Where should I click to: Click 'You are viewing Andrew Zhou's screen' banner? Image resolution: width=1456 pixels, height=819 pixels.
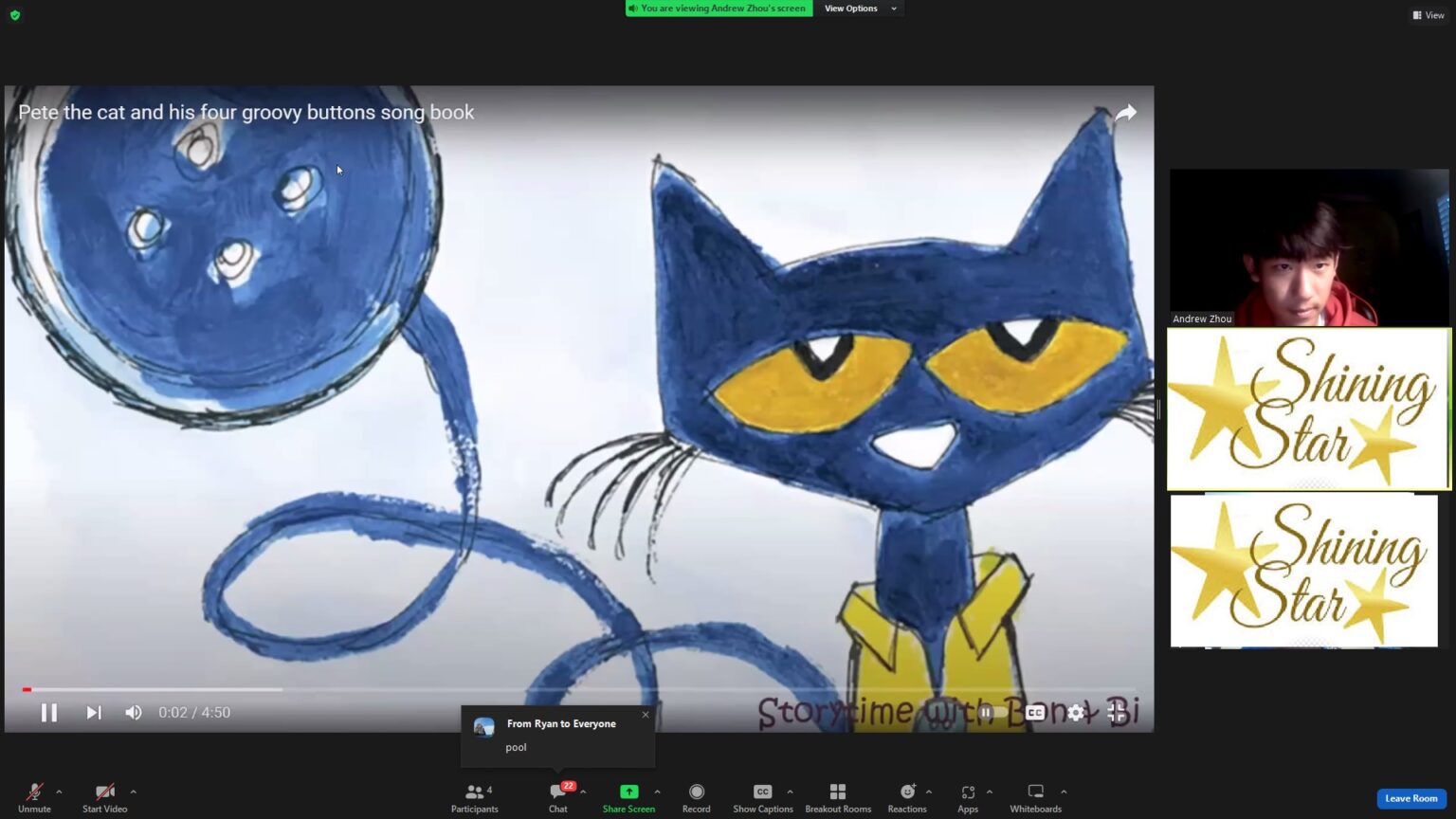tap(719, 9)
